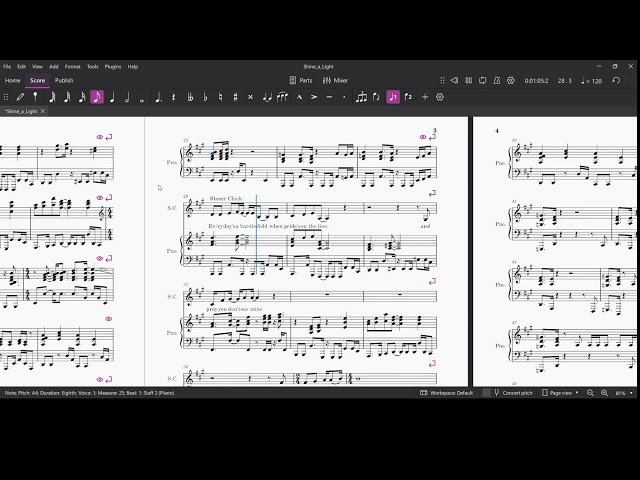Switch to Voice 2

pyautogui.click(x=408, y=97)
